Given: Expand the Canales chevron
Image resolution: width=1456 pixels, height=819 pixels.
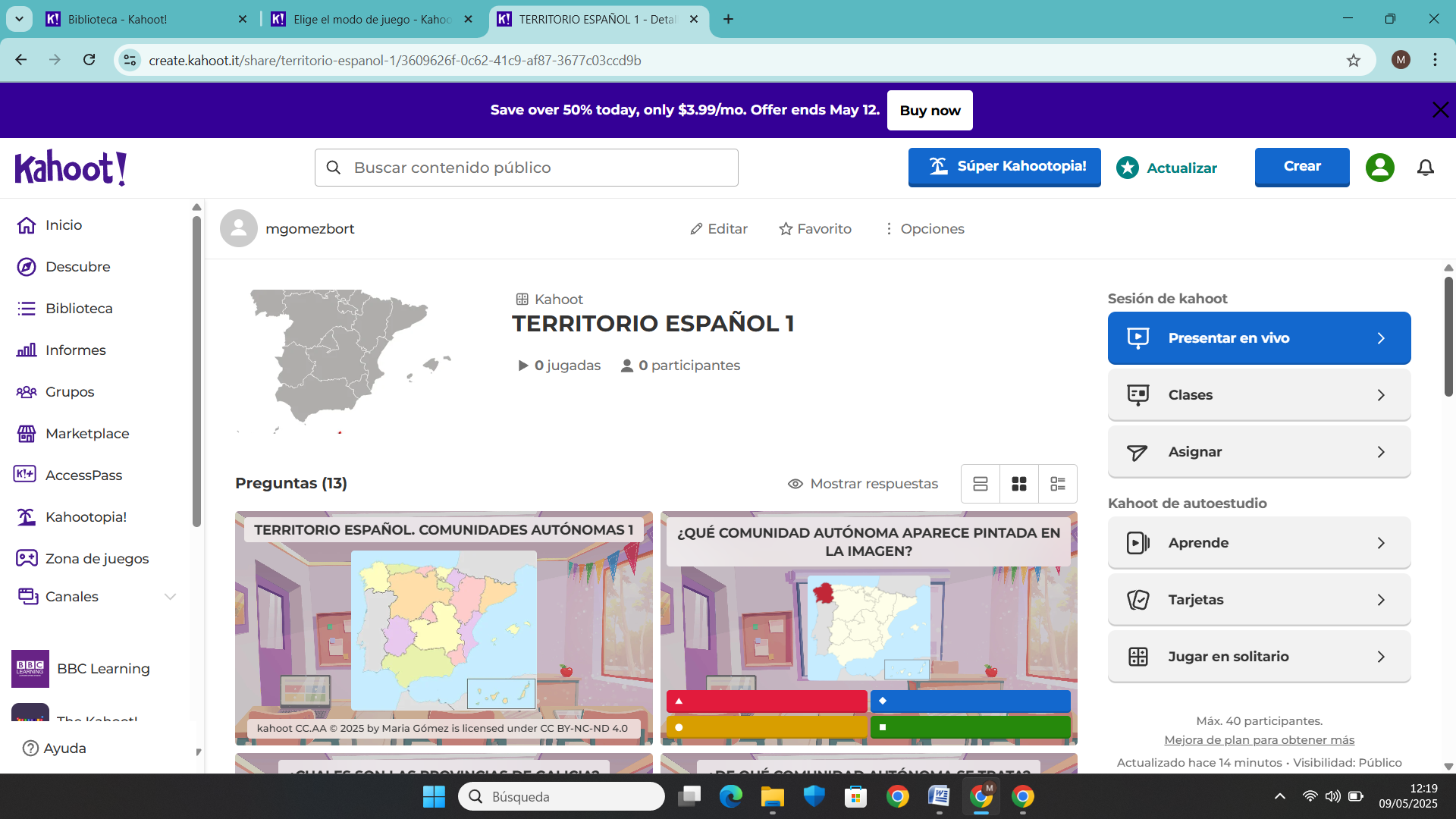Looking at the screenshot, I should (x=171, y=597).
